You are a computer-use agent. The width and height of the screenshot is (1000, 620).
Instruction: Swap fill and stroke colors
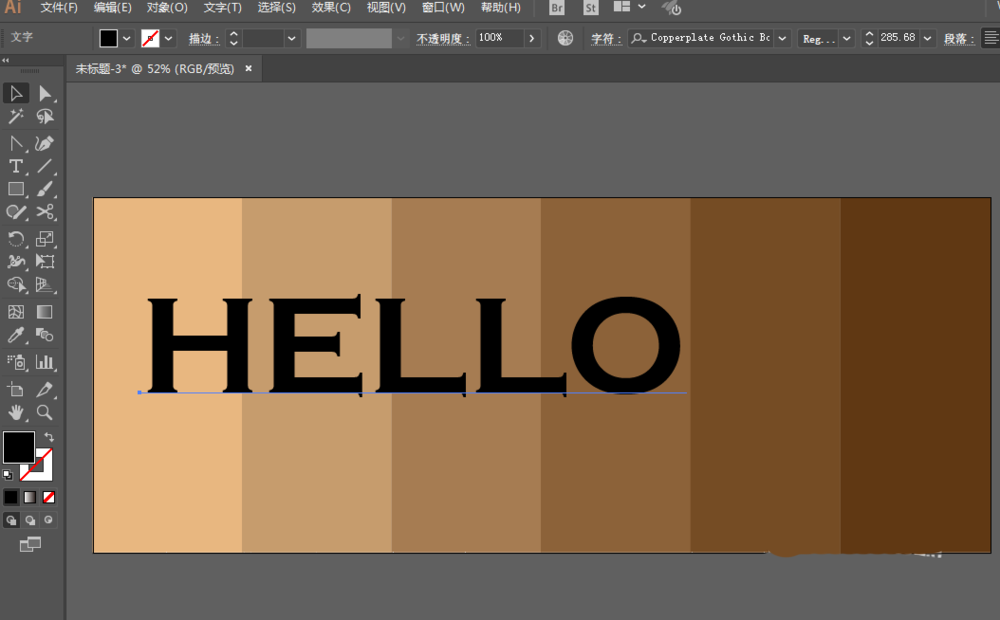tap(49, 437)
